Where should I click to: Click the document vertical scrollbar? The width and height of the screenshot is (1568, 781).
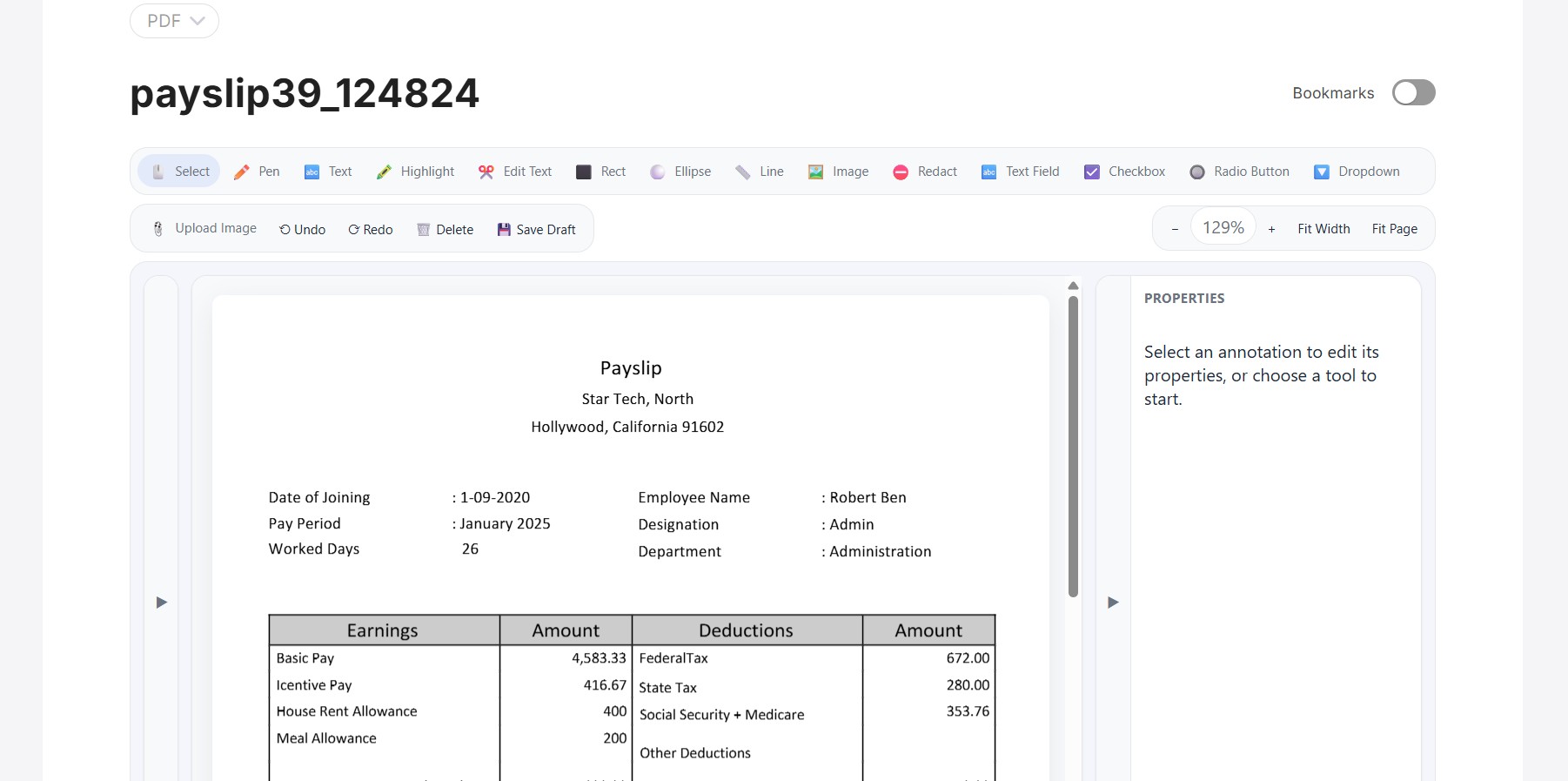(x=1073, y=446)
